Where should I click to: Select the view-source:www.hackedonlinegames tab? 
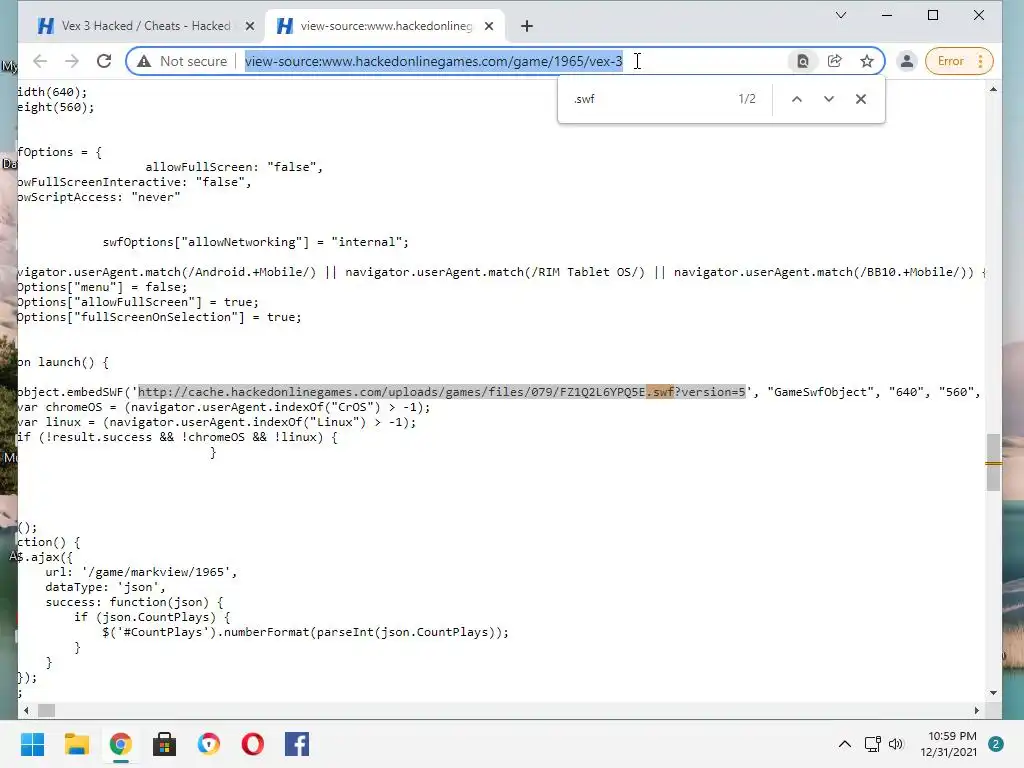point(385,26)
